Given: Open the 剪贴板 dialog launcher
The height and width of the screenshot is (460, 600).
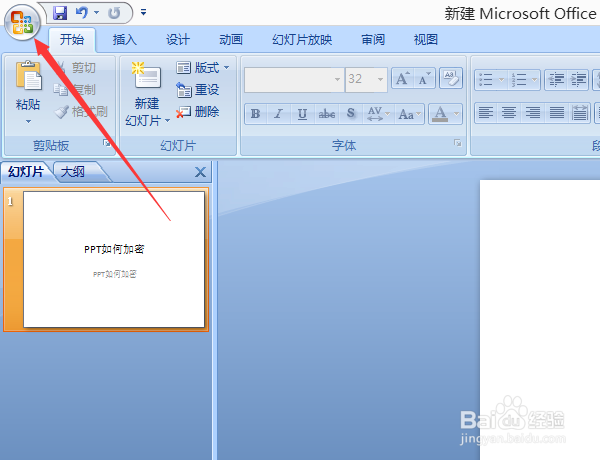Looking at the screenshot, I should (107, 143).
